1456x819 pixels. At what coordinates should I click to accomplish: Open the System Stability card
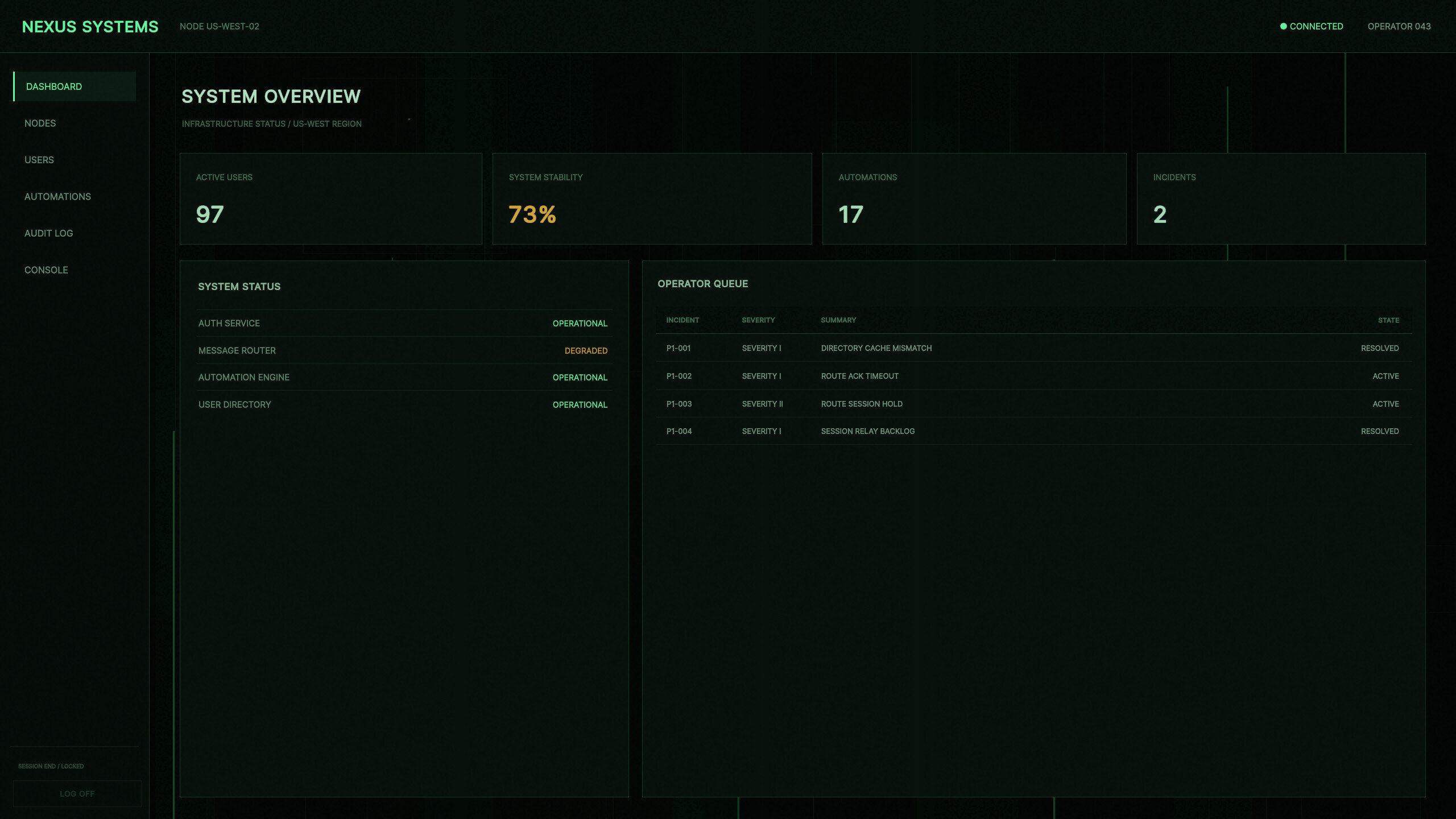[652, 198]
